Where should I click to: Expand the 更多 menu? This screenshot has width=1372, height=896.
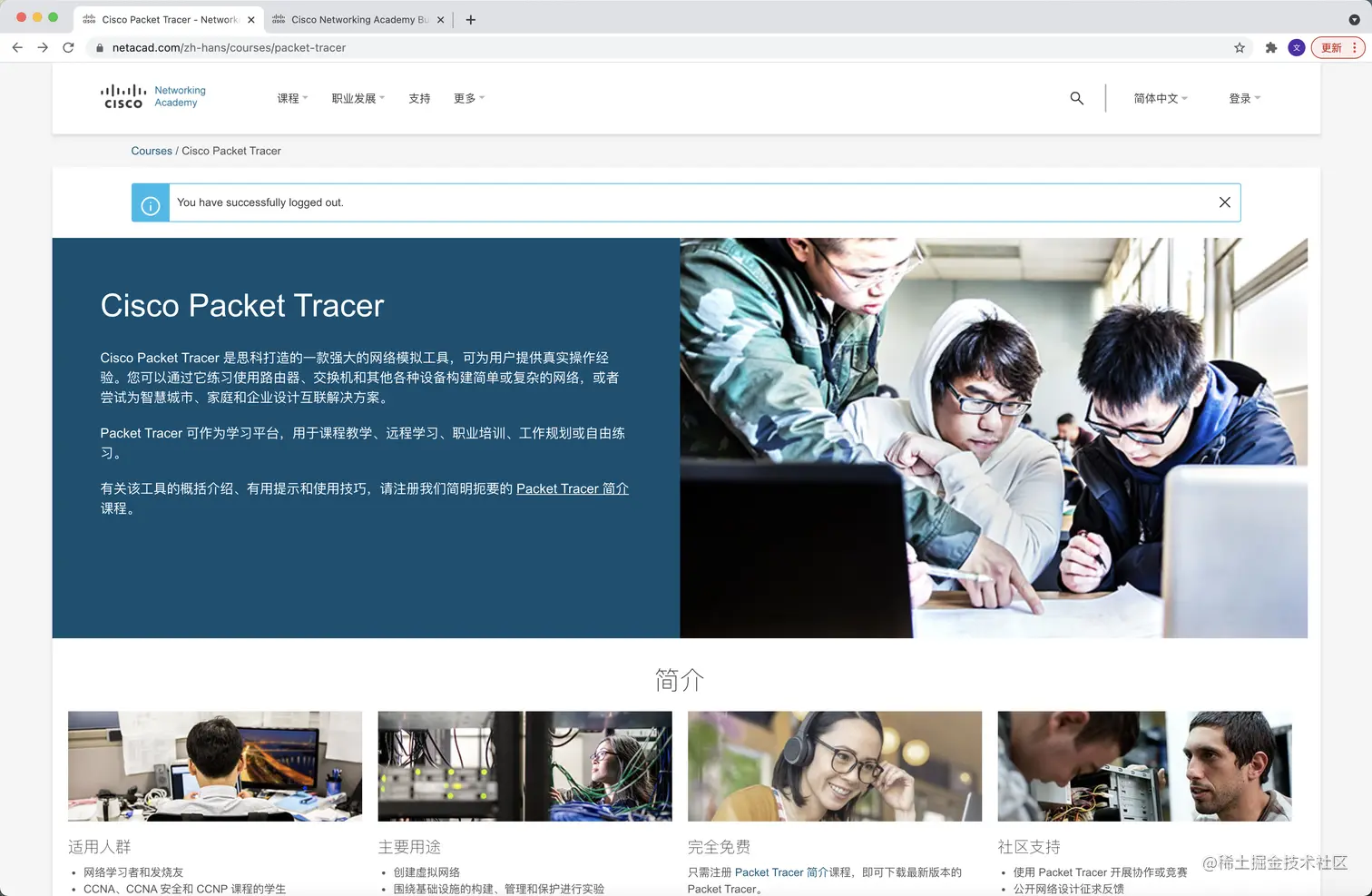click(469, 98)
